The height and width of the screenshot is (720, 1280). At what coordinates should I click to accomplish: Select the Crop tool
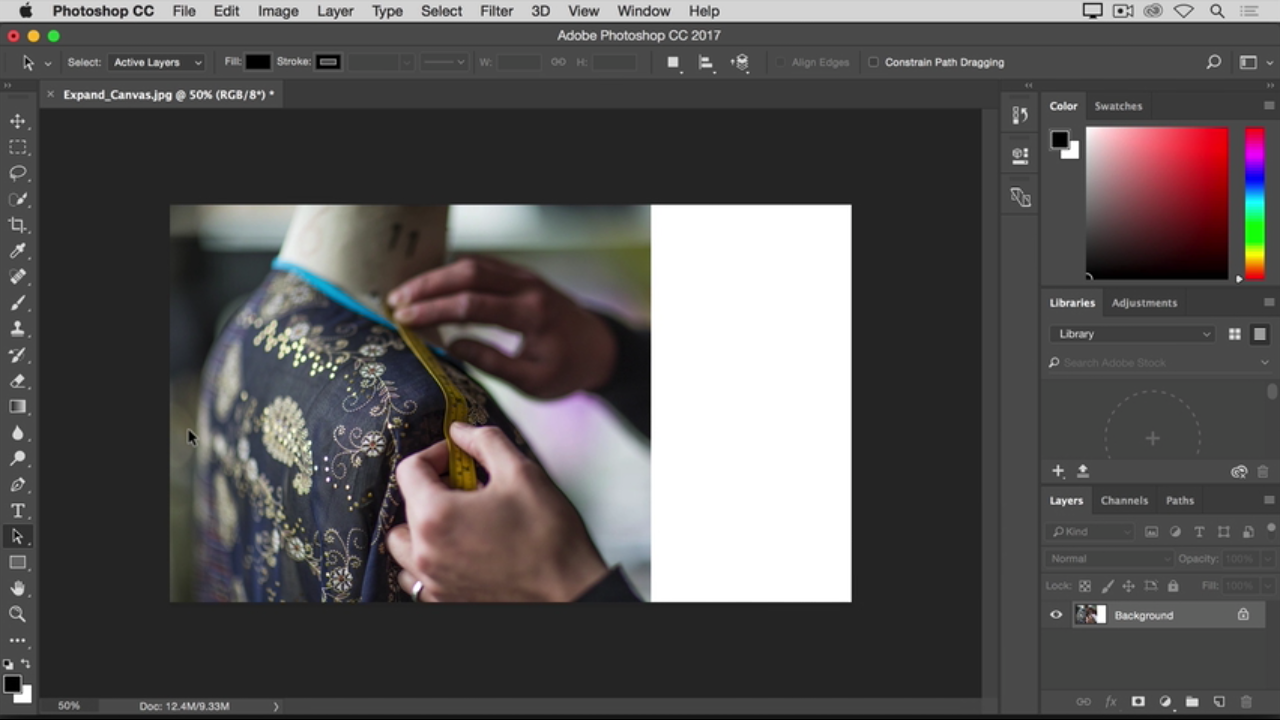coord(18,225)
